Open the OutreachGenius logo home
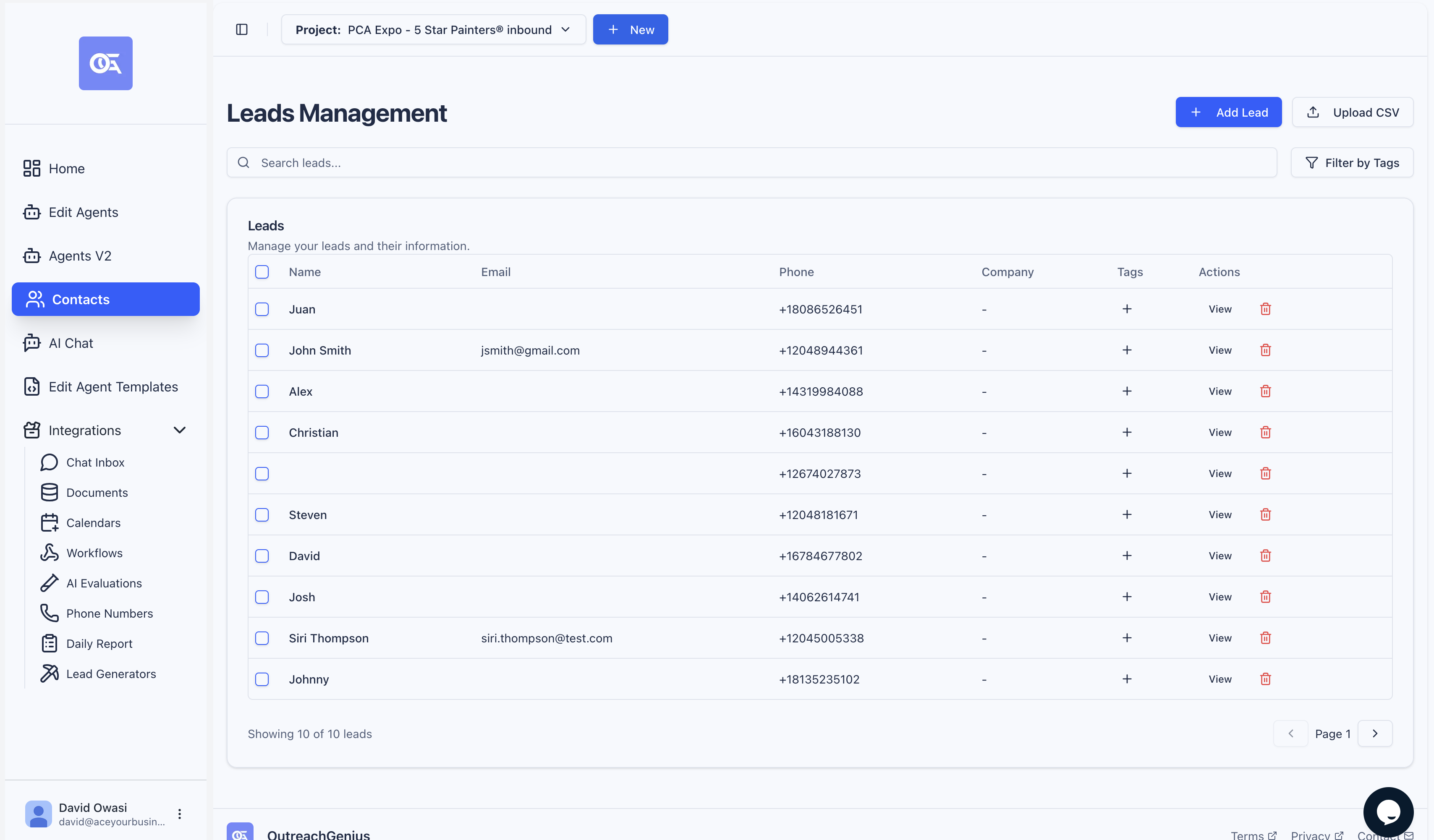This screenshot has width=1434, height=840. (106, 63)
